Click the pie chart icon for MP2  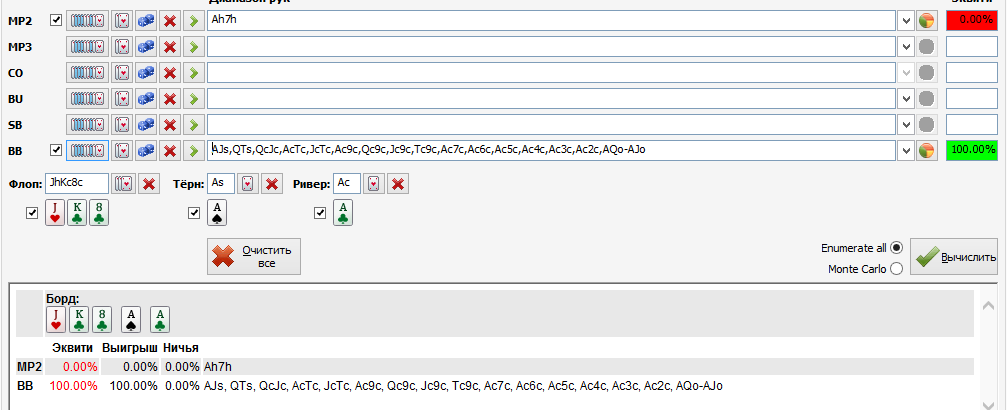[926, 20]
